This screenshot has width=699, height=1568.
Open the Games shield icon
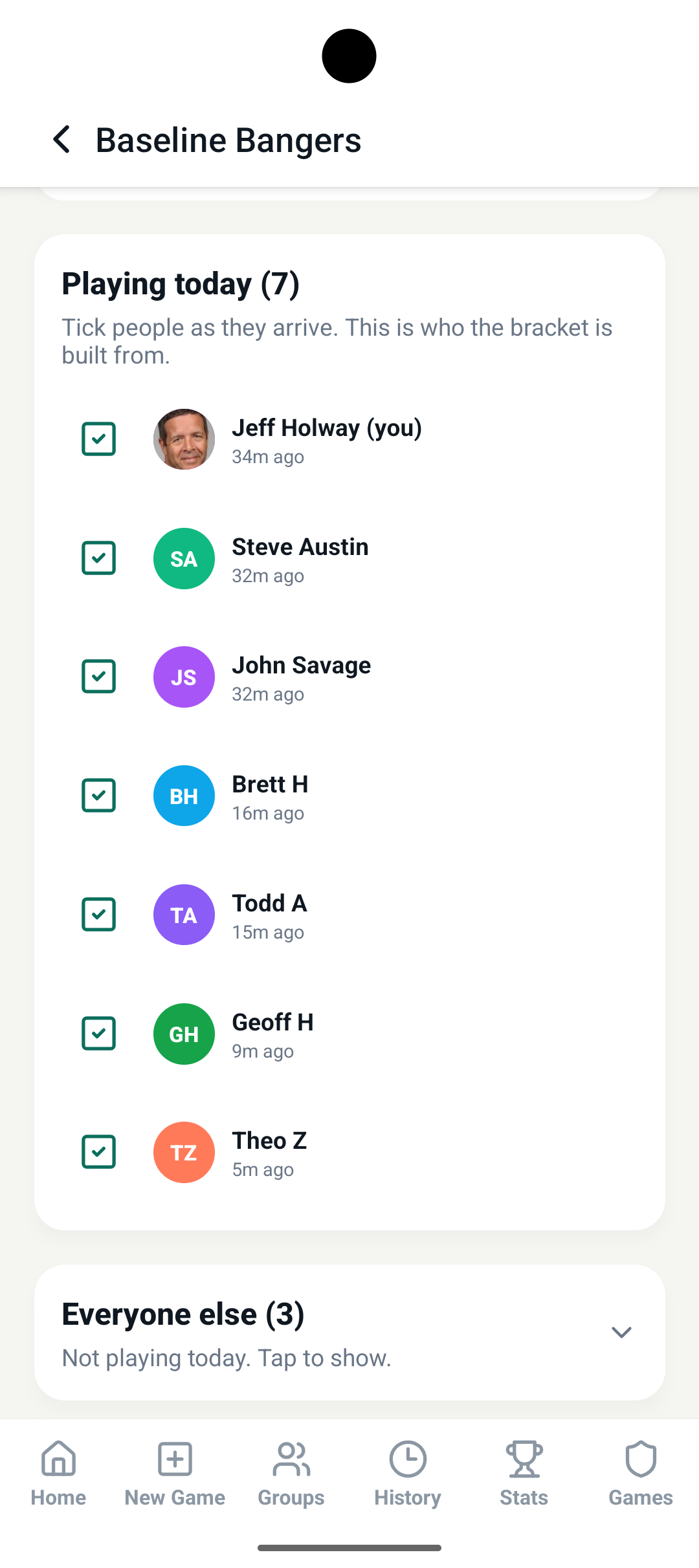point(641,1459)
